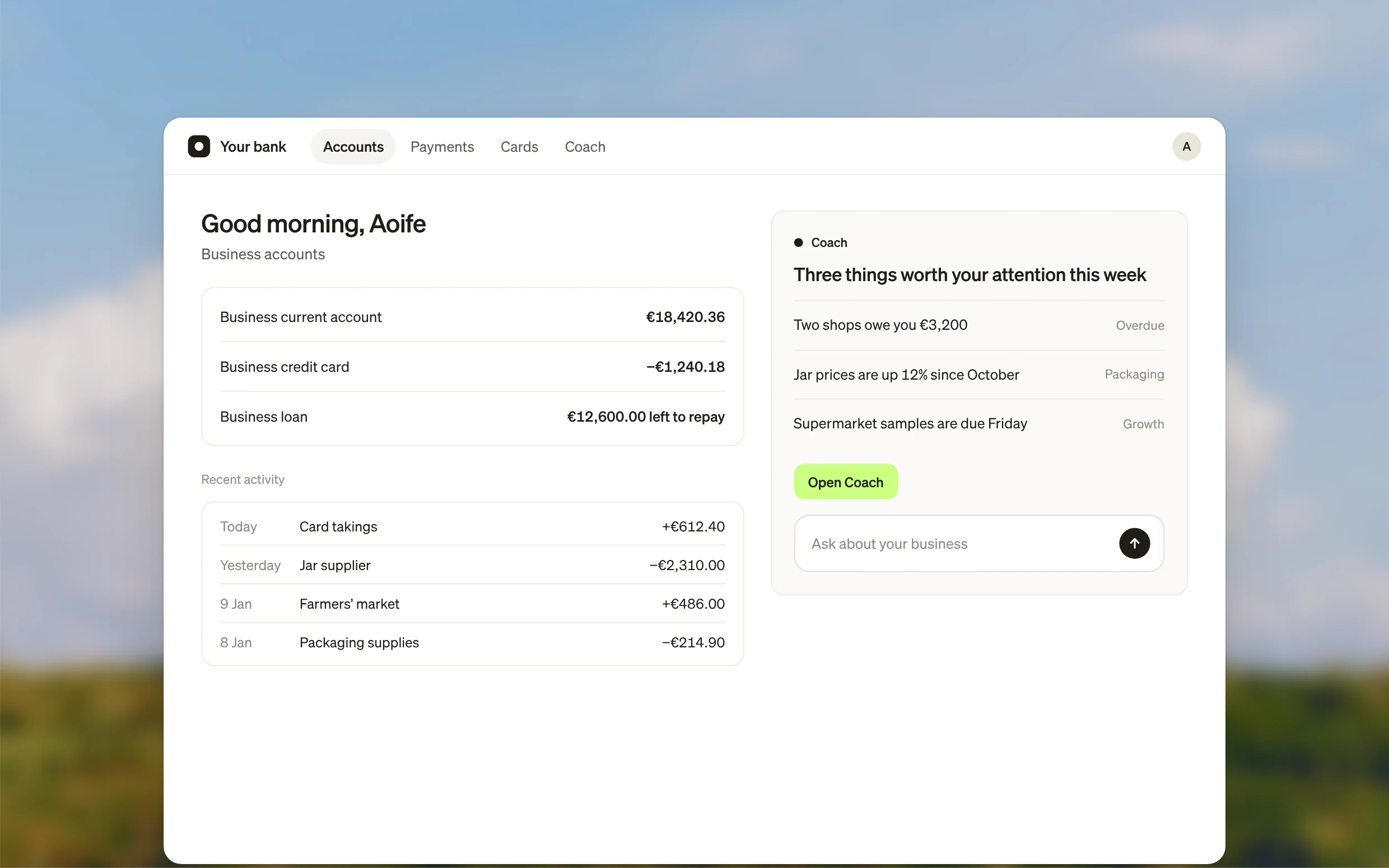Image resolution: width=1389 pixels, height=868 pixels.
Task: Click the 9 Jan date label
Action: [236, 603]
